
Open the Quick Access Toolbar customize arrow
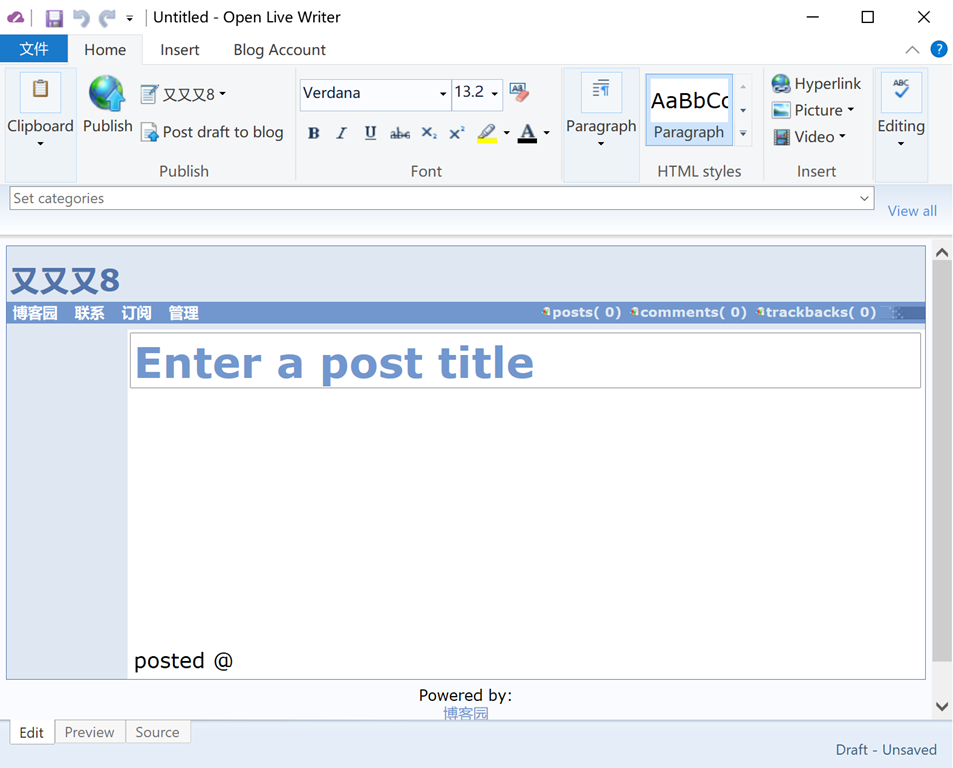pyautogui.click(x=129, y=19)
